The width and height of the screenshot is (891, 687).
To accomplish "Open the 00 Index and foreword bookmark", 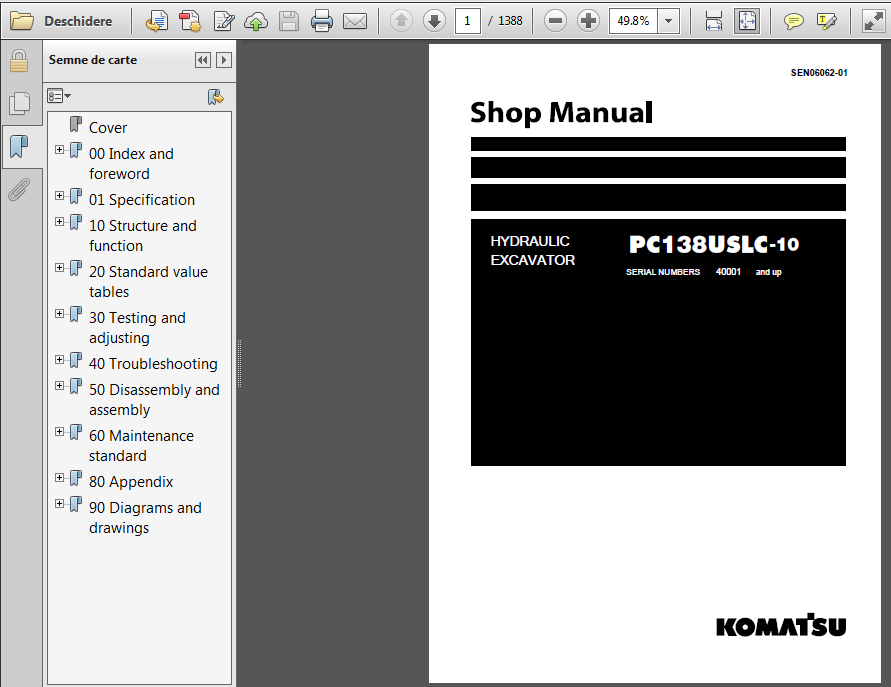I will (x=131, y=164).
